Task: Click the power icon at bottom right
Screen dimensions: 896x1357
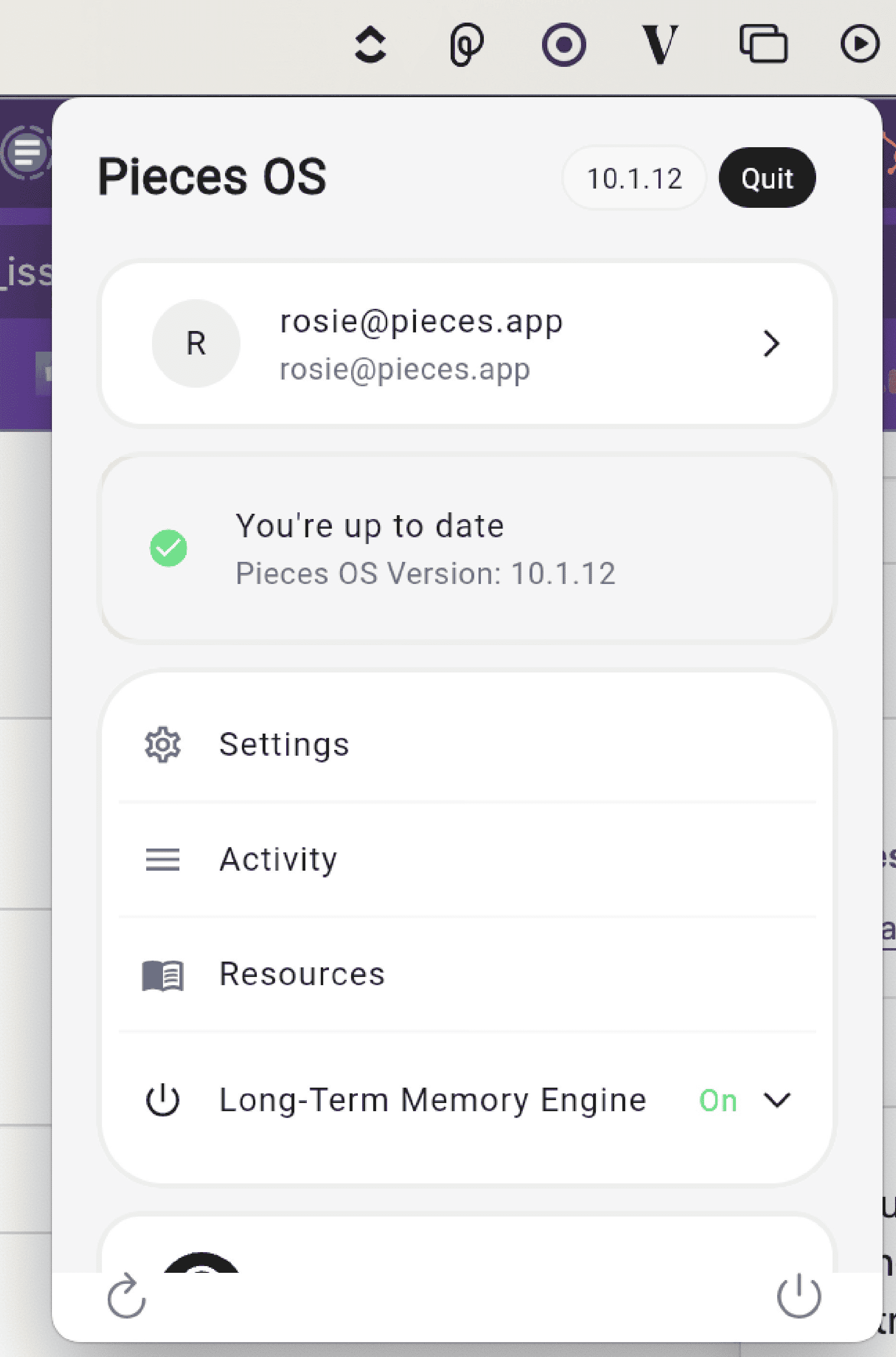Action: coord(798,1296)
